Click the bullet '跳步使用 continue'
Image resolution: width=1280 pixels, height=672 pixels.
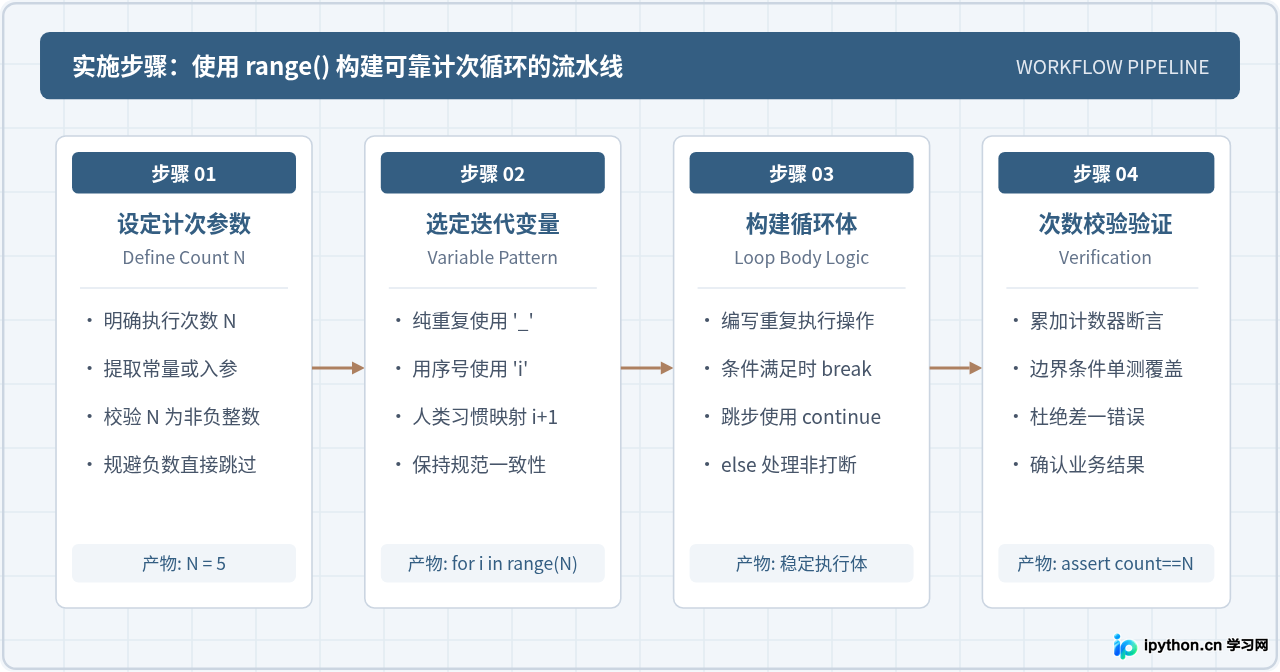(x=801, y=417)
